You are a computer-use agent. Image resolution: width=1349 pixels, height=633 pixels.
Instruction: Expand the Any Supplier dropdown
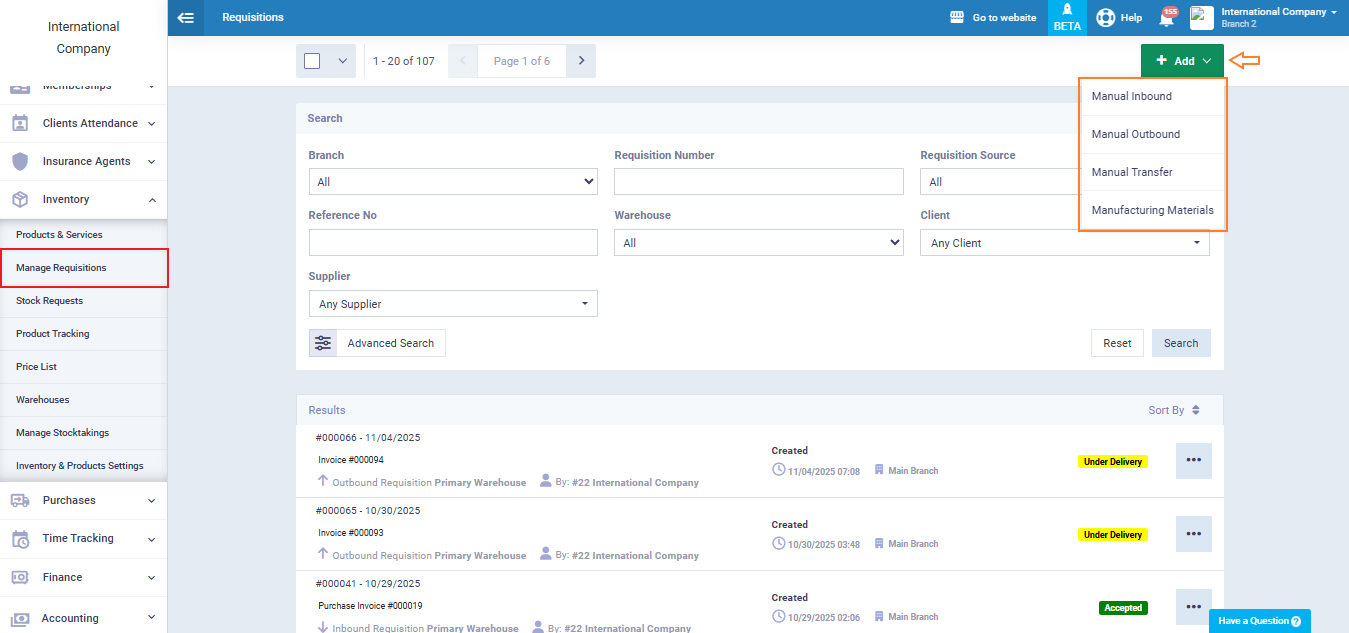click(453, 304)
